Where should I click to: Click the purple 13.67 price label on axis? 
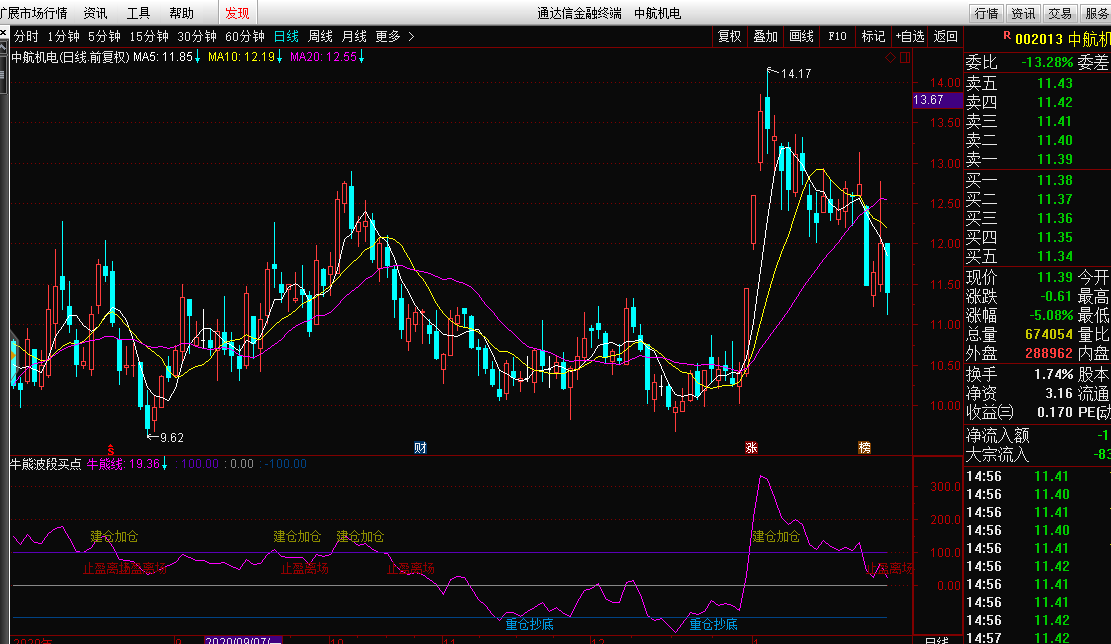[x=929, y=100]
